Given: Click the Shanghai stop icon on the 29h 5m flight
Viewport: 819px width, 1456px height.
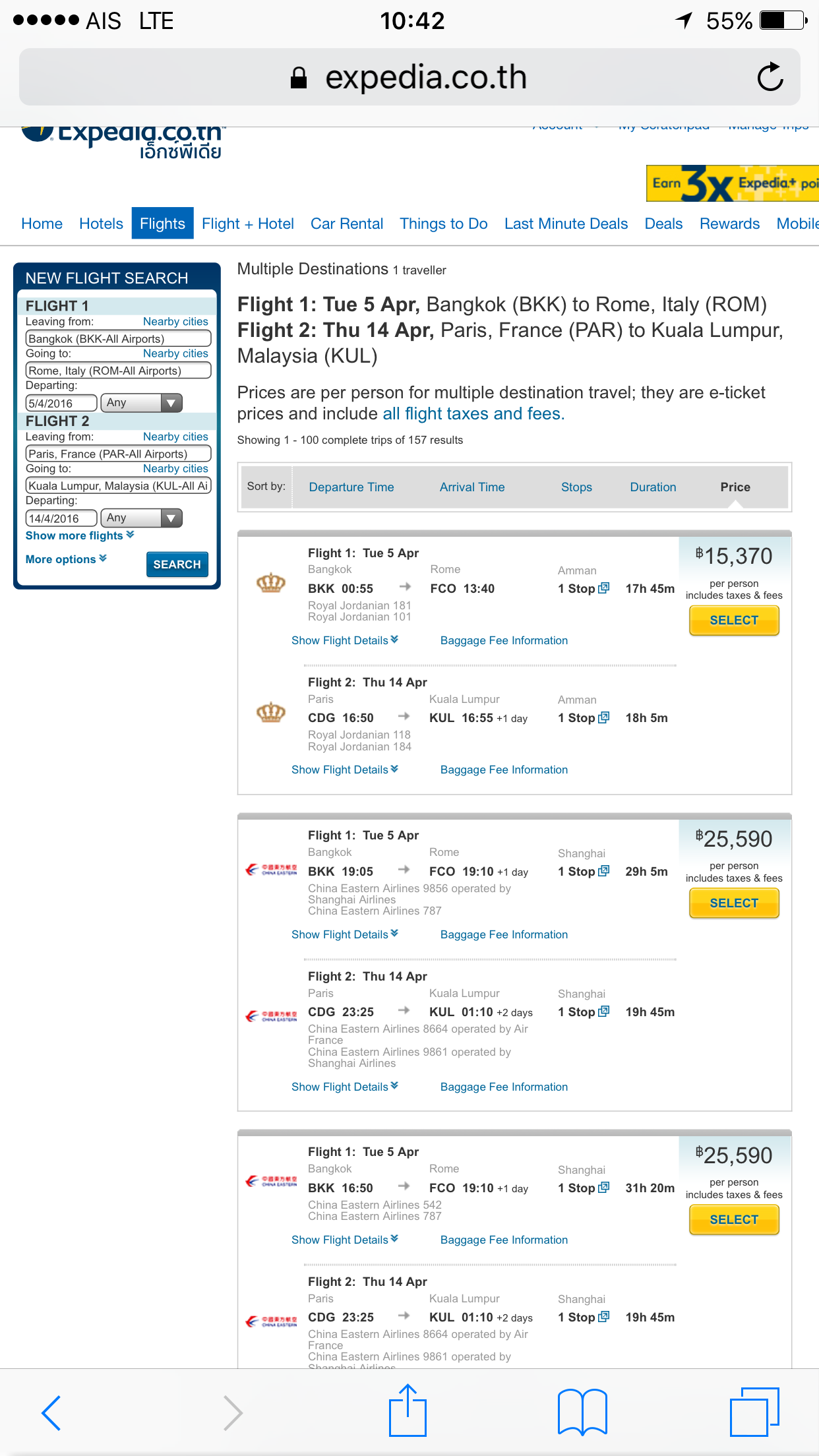Looking at the screenshot, I should [603, 871].
